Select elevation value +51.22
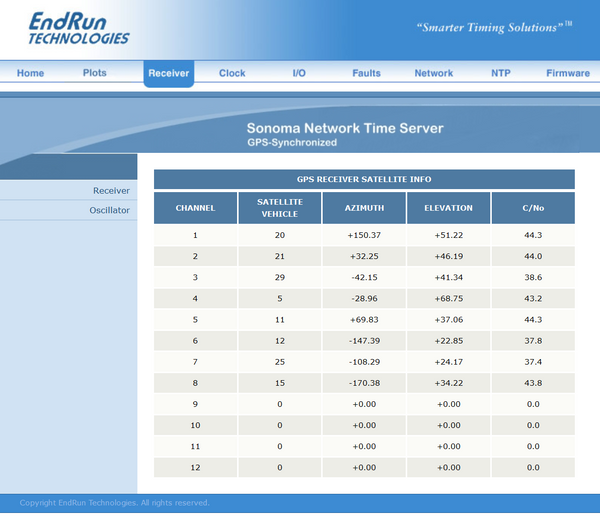This screenshot has height=522, width=600. (x=448, y=235)
